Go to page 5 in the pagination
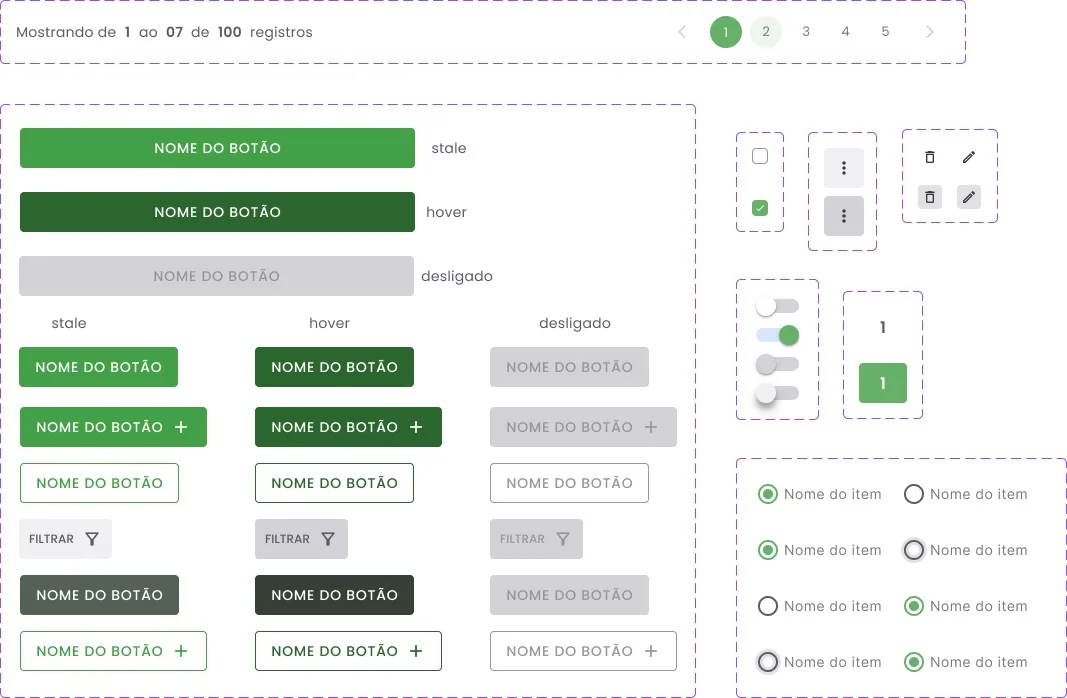This screenshot has height=698, width=1067. (885, 31)
